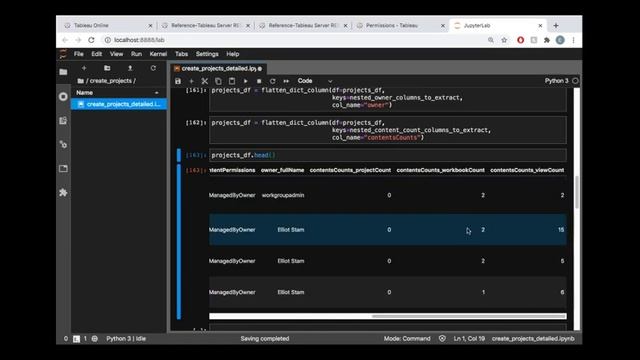The image size is (640, 360).
Task: Click the contentsCounts_workbookCount column header
Action: (440, 170)
